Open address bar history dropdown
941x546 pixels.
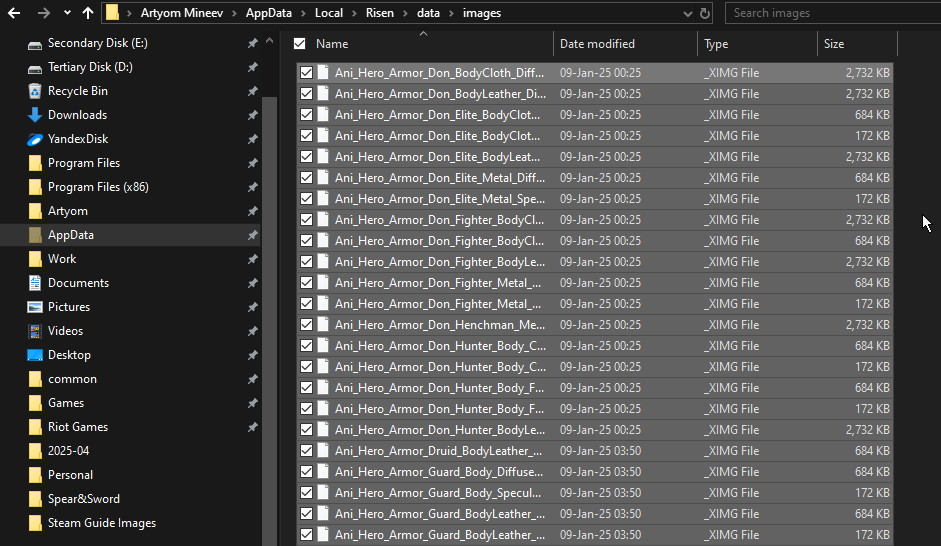pyautogui.click(x=688, y=13)
